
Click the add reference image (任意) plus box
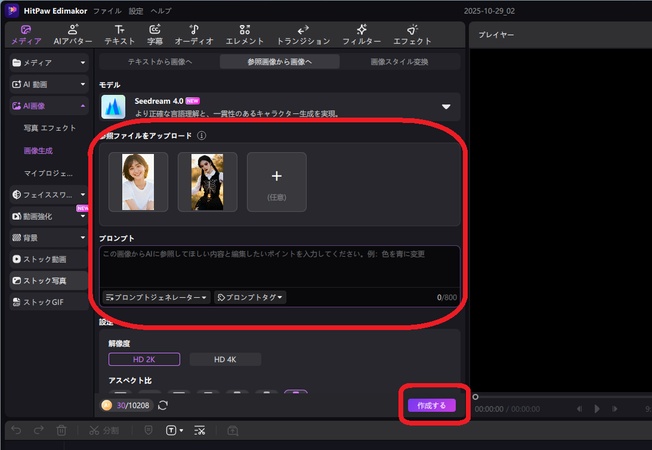pyautogui.click(x=277, y=182)
